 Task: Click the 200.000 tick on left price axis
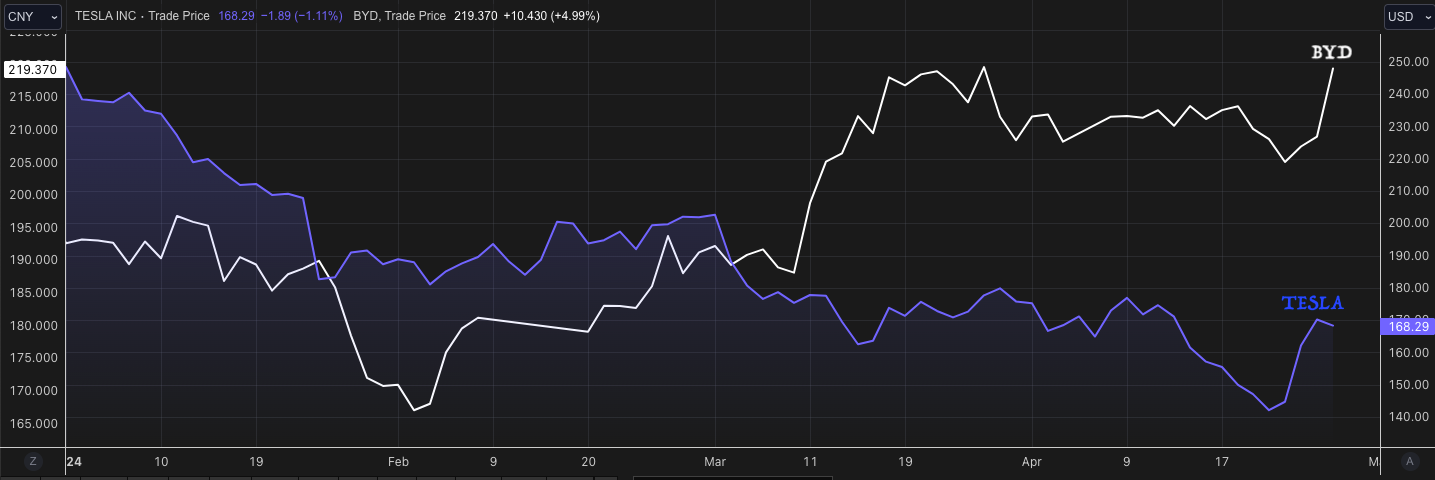tap(36, 193)
